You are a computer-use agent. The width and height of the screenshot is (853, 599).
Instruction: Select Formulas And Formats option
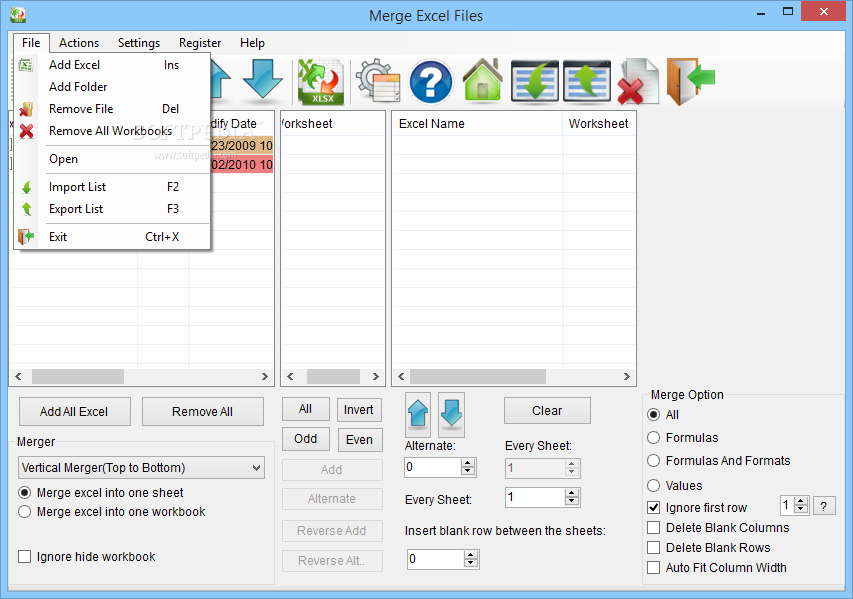[x=654, y=460]
